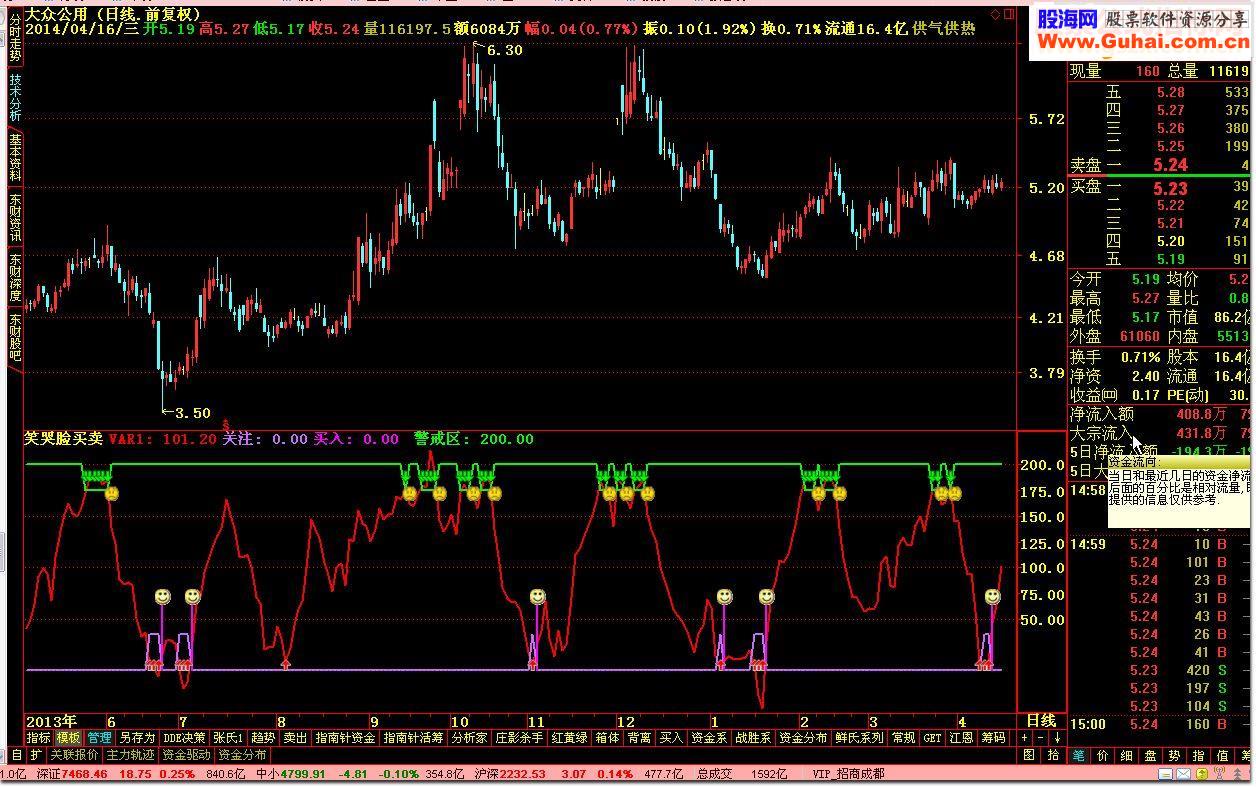Image resolution: width=1256 pixels, height=787 pixels.
Task: Open 关联报价 bottom tab
Action: (x=75, y=755)
